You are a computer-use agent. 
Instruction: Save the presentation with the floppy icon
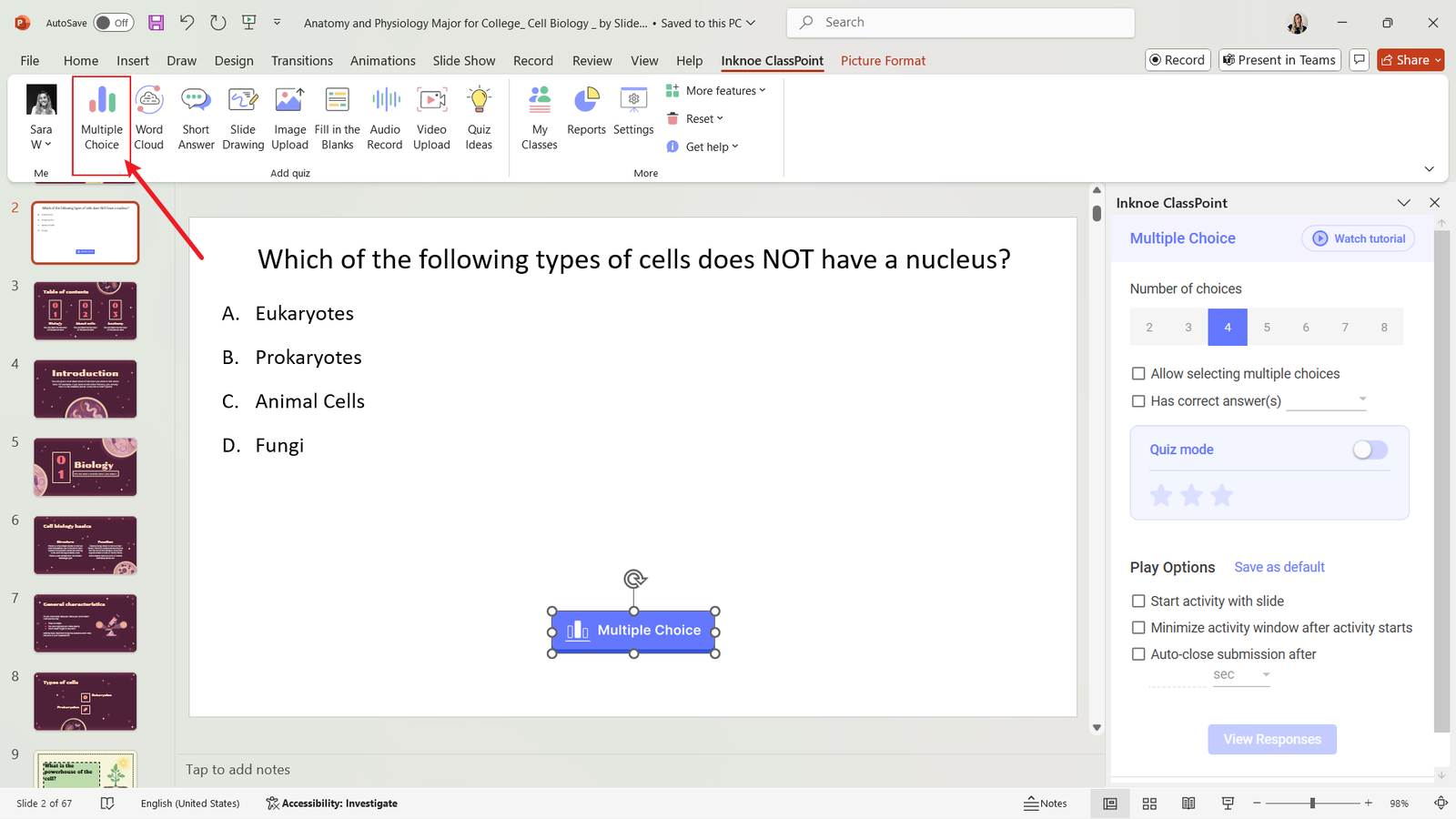[156, 23]
